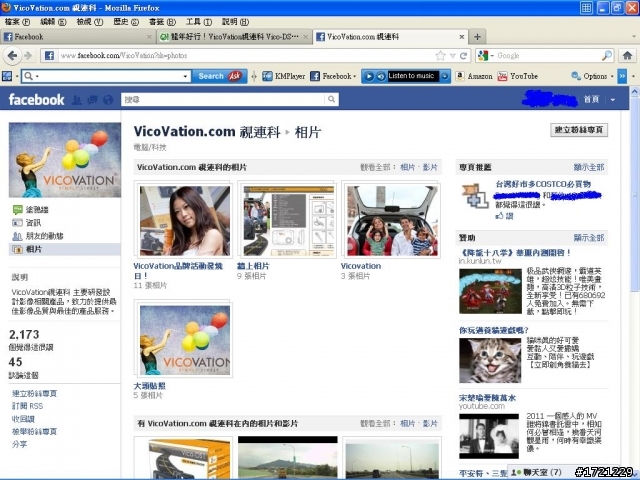The image size is (640, 480).
Task: Click the Google search input field
Action: 547,56
